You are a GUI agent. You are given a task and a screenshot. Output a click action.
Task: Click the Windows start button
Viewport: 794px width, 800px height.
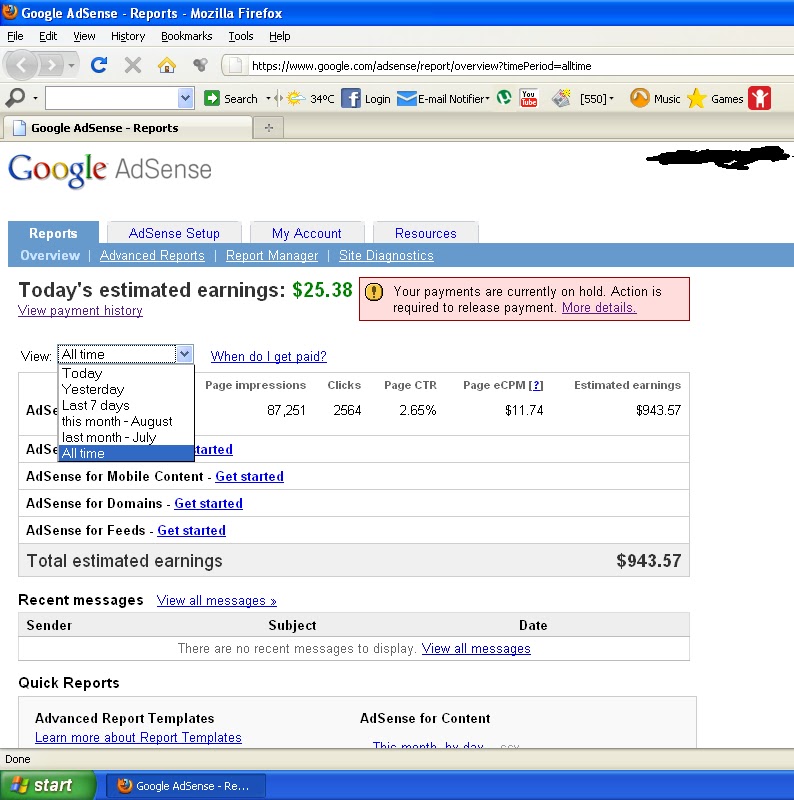pyautogui.click(x=48, y=785)
